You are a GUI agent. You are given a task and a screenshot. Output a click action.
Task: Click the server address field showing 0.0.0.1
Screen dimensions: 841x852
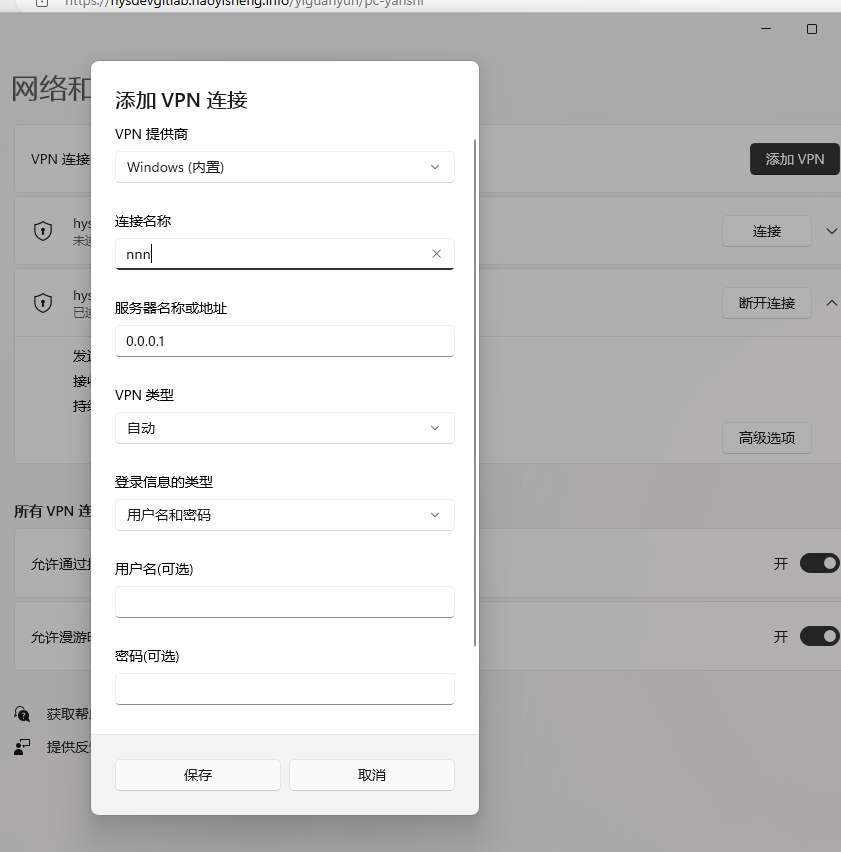285,341
